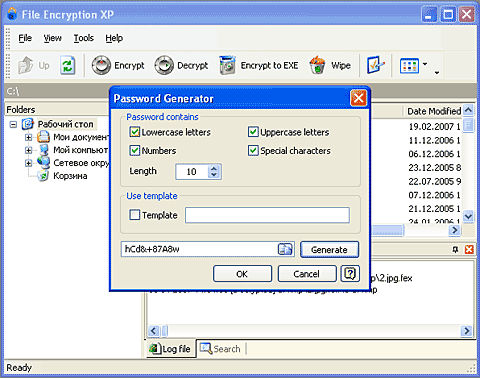This screenshot has width=480, height=378.
Task: Click the Encrypt to EXE toolbar button
Action: click(x=259, y=65)
